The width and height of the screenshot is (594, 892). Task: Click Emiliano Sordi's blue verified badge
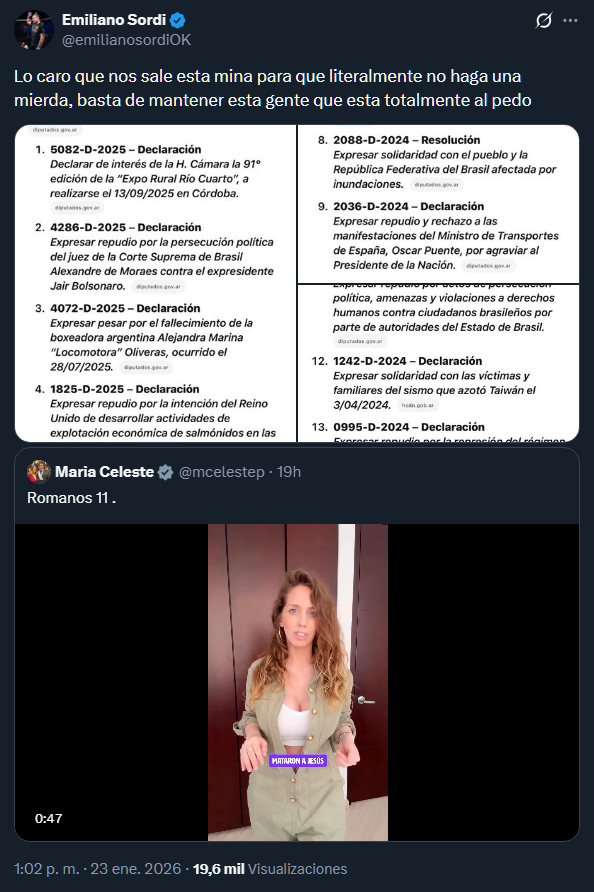tap(178, 20)
